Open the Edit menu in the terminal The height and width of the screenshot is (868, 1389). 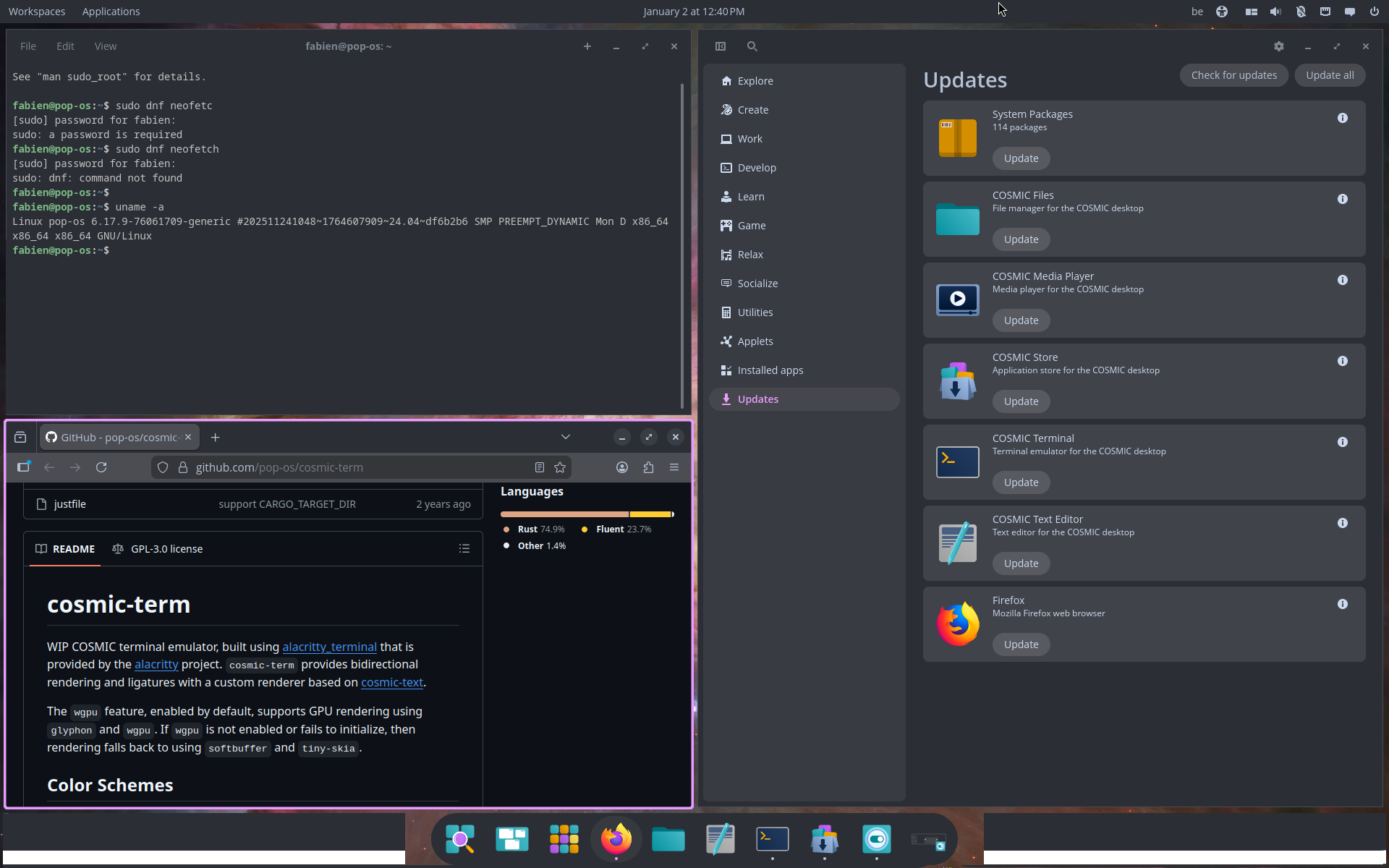(x=65, y=46)
